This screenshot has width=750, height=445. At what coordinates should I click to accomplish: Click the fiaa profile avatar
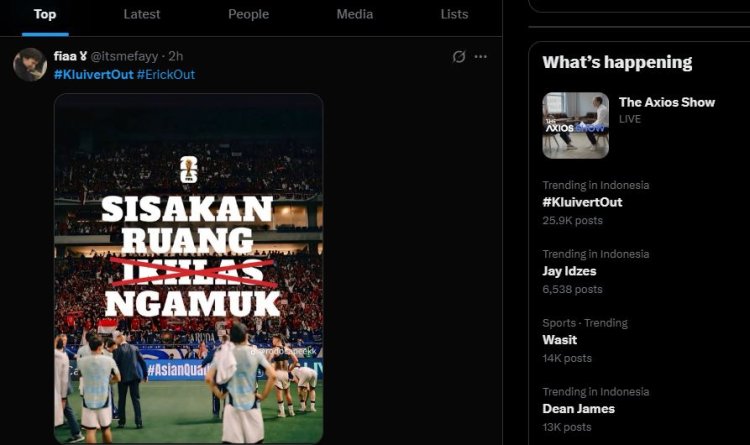pyautogui.click(x=30, y=65)
